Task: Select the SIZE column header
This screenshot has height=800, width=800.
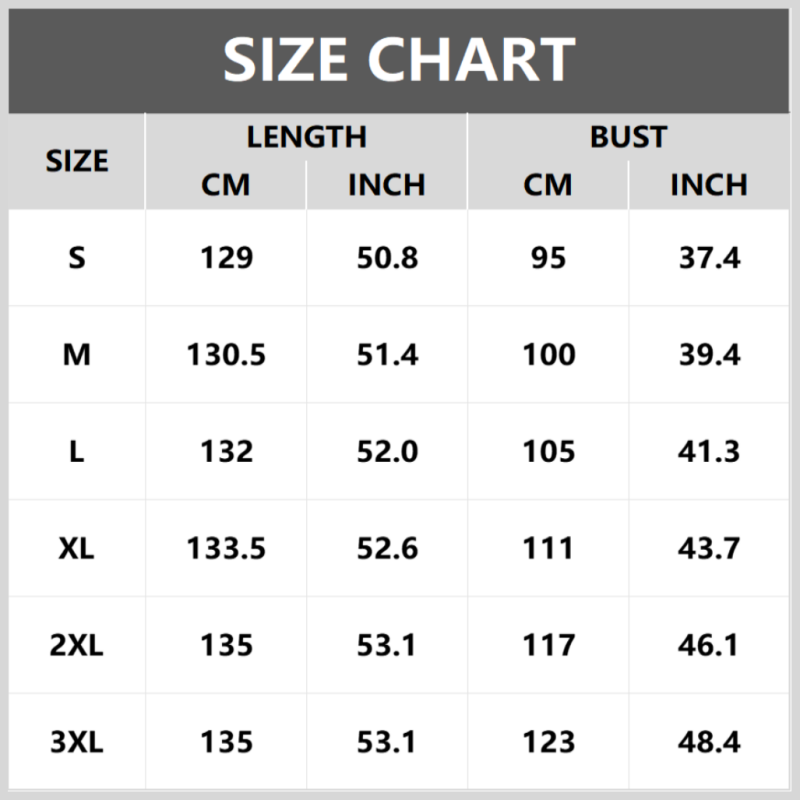Action: coord(77,161)
